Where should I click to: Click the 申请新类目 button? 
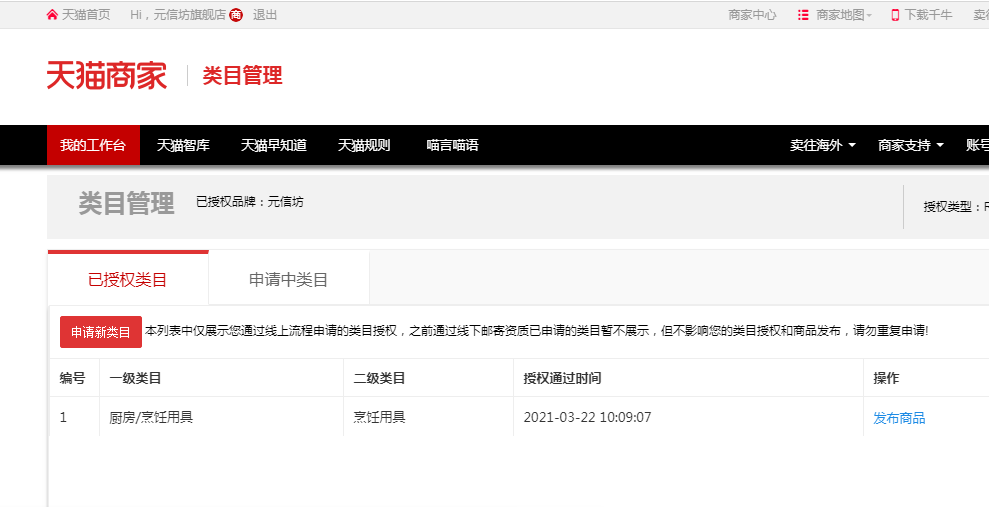[101, 332]
